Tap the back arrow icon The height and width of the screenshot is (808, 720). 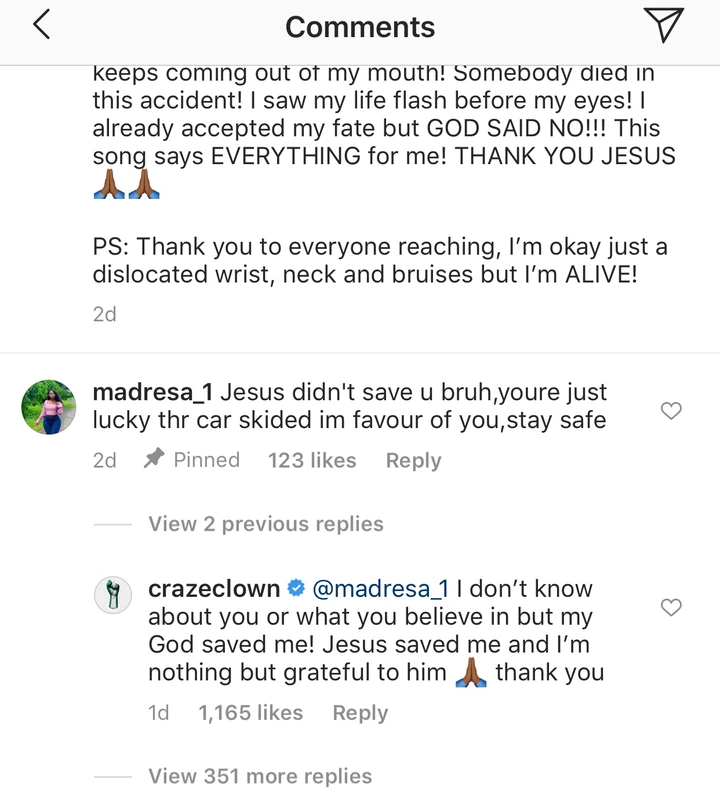(x=41, y=26)
